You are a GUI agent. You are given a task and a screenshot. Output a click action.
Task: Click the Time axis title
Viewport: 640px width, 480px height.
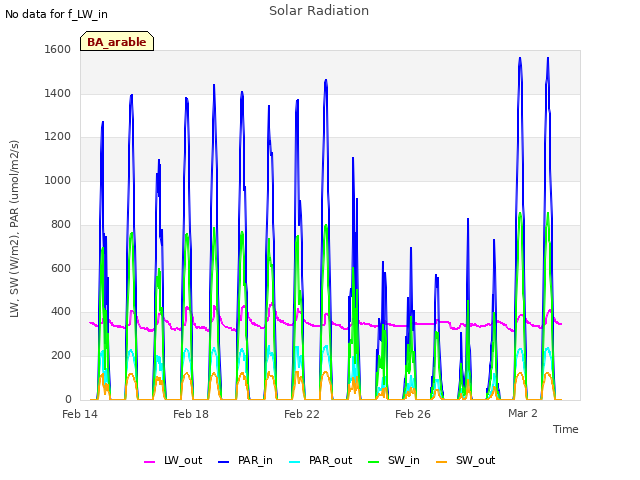click(566, 429)
